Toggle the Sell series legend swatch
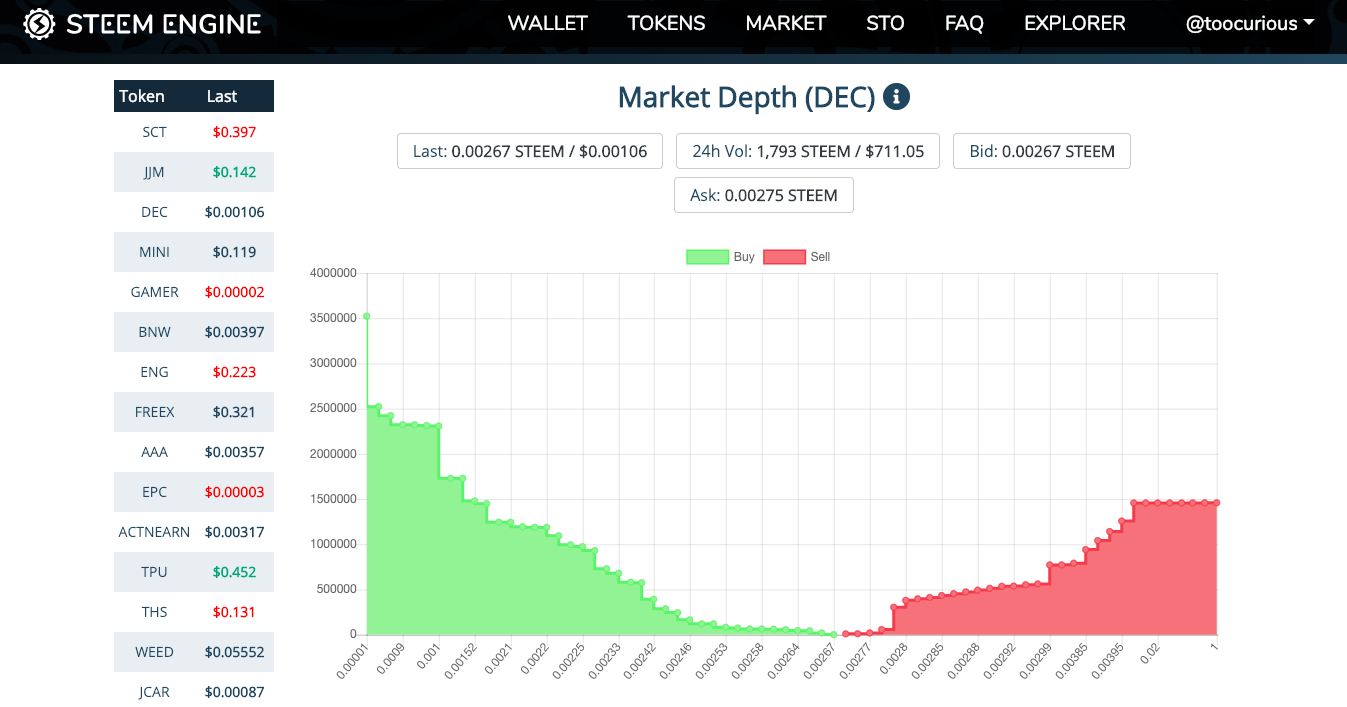The height and width of the screenshot is (707, 1347). pyautogui.click(x=784, y=257)
